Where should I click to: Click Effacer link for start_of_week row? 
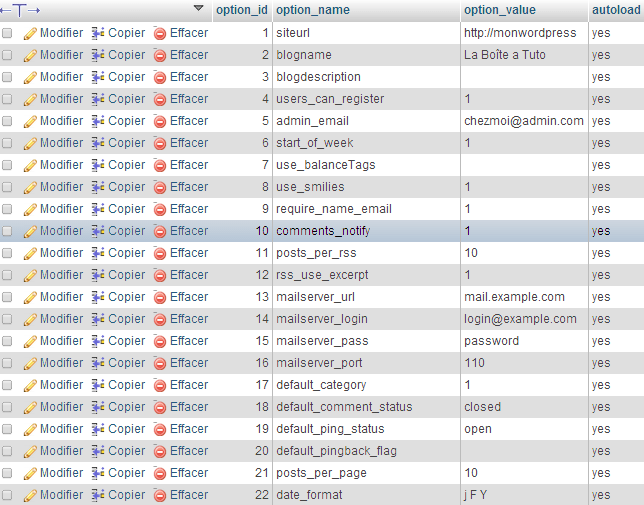pyautogui.click(x=188, y=143)
